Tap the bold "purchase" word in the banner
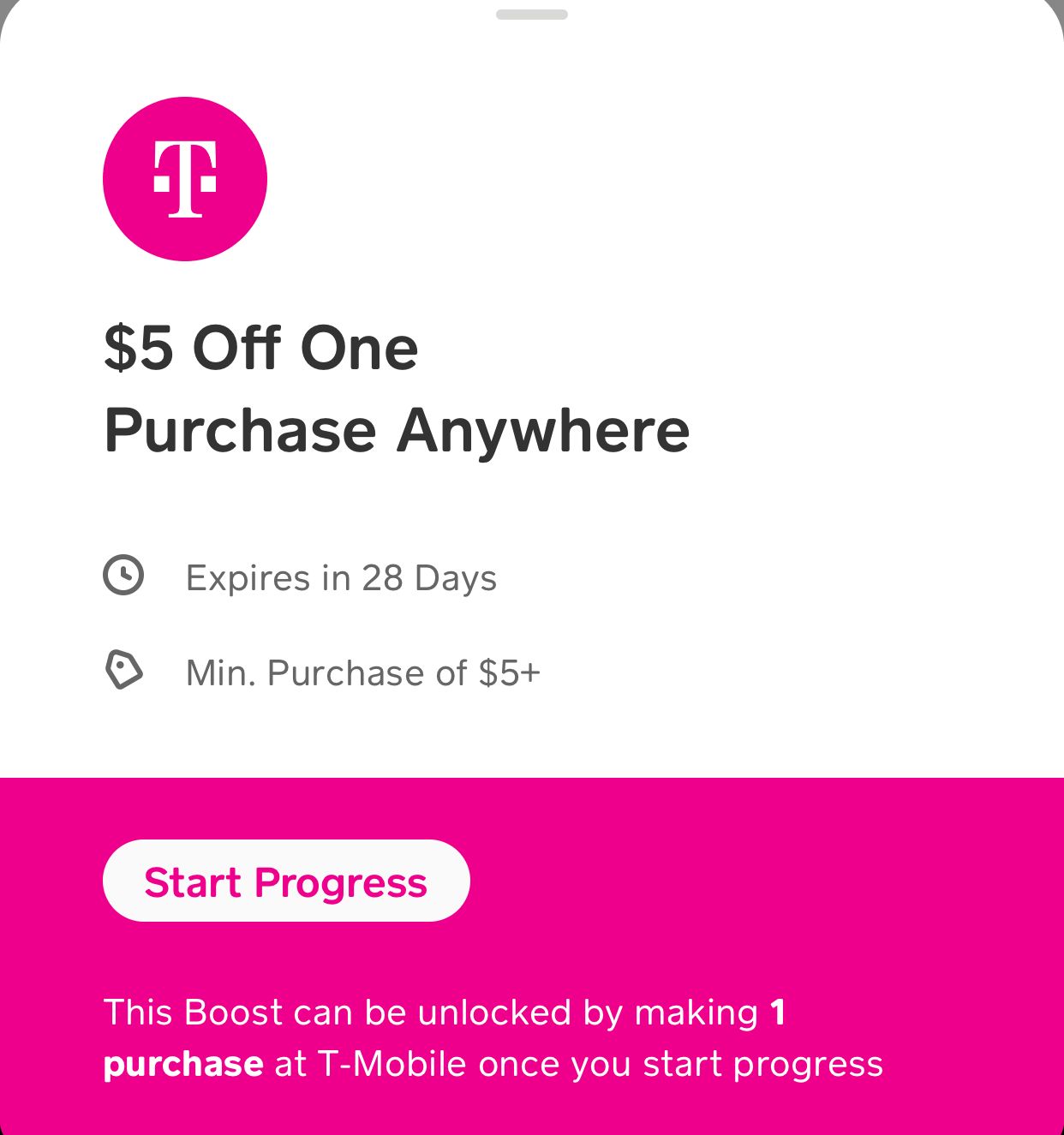1064x1135 pixels. [183, 1065]
